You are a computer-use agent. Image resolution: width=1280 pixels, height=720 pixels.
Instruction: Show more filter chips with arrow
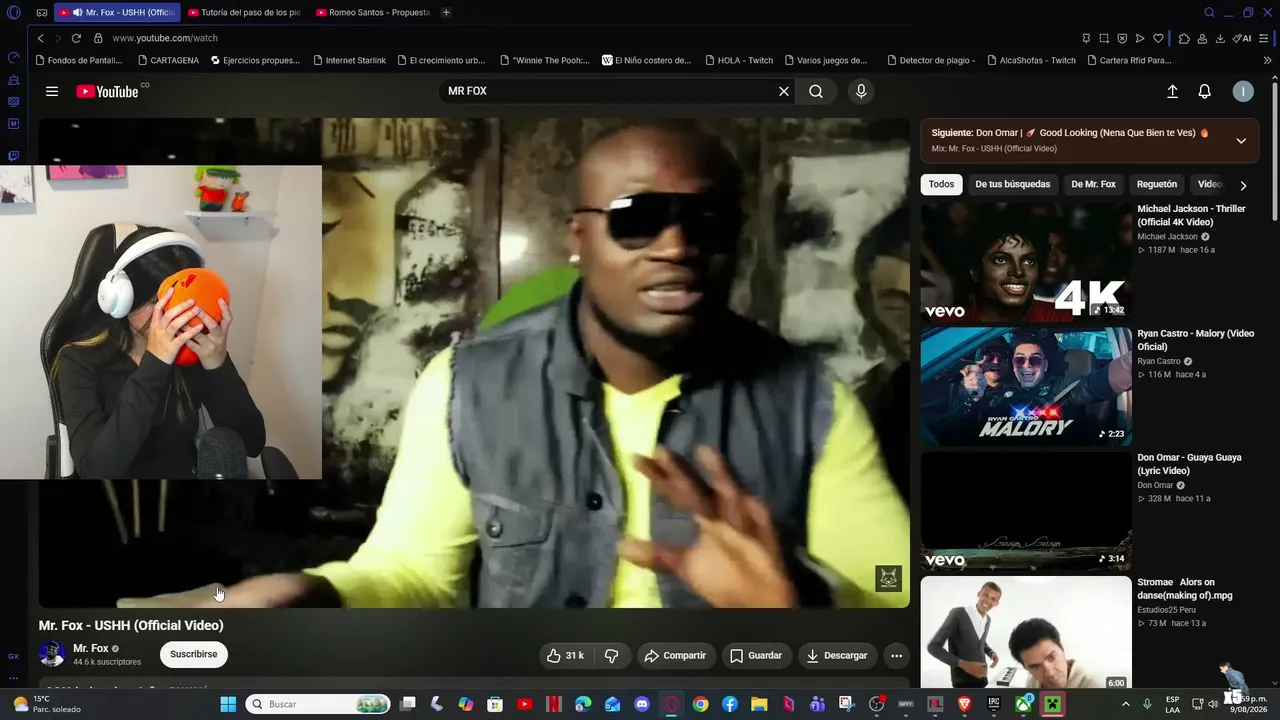point(1243,185)
